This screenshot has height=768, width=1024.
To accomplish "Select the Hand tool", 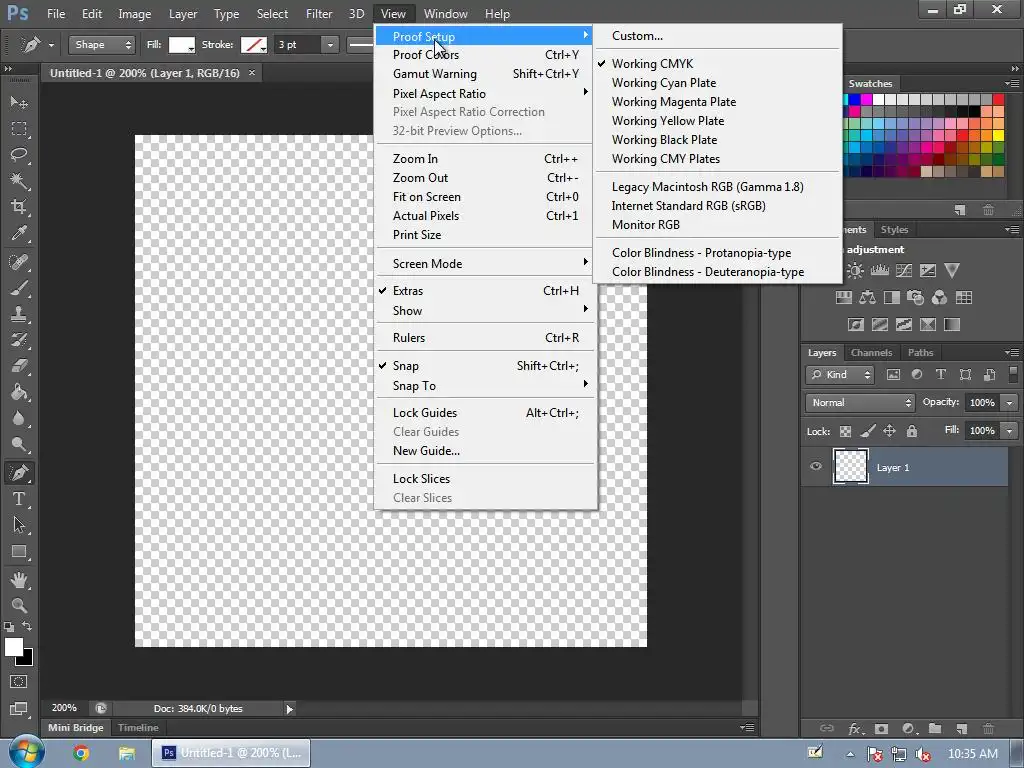I will (19, 580).
